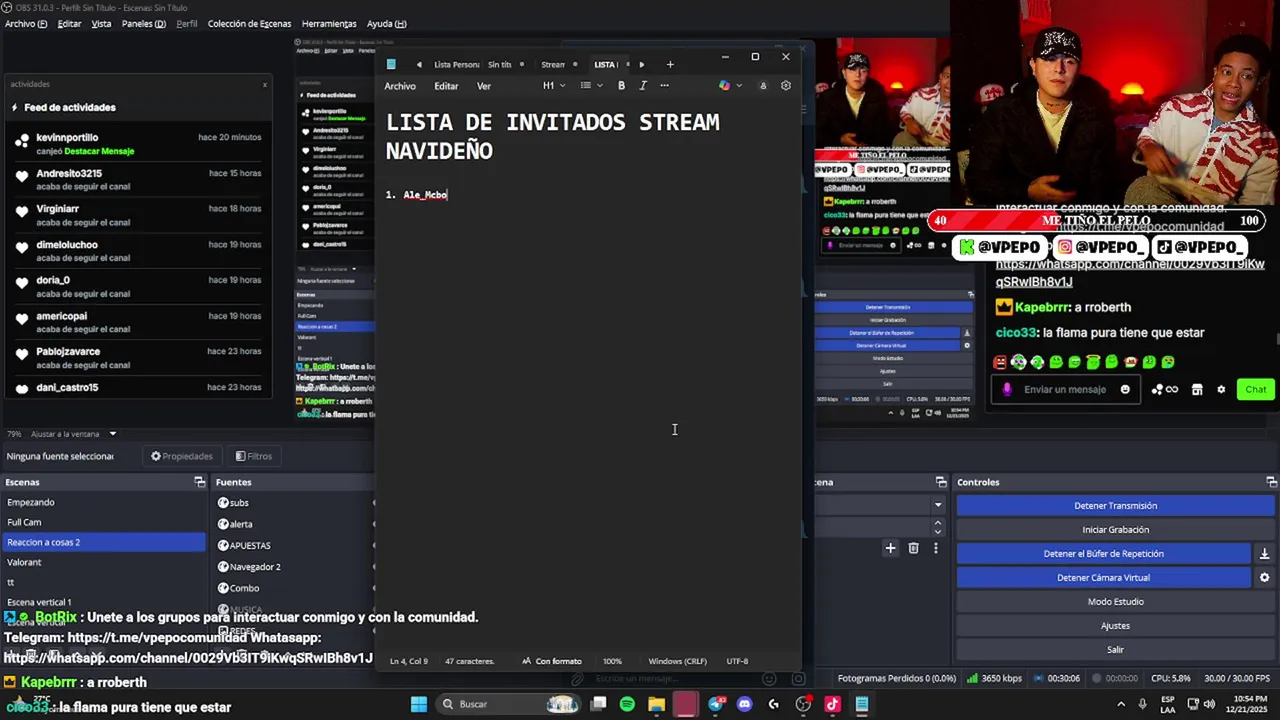
Task: Click Iniciar Grabación button
Action: [1115, 530]
